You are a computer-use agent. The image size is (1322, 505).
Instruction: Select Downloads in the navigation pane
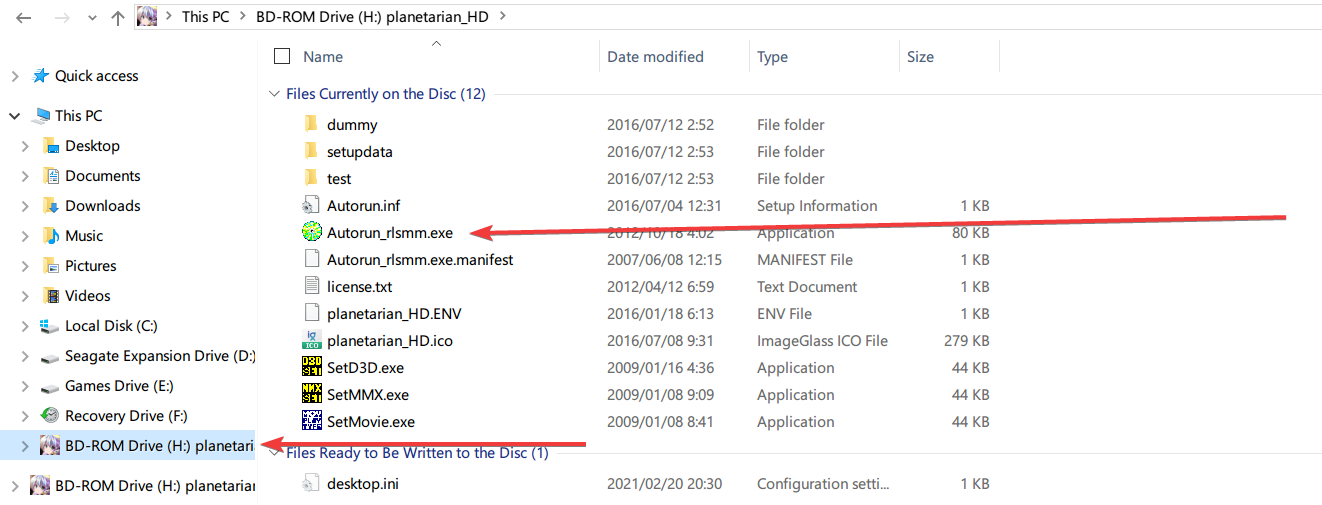coord(102,206)
